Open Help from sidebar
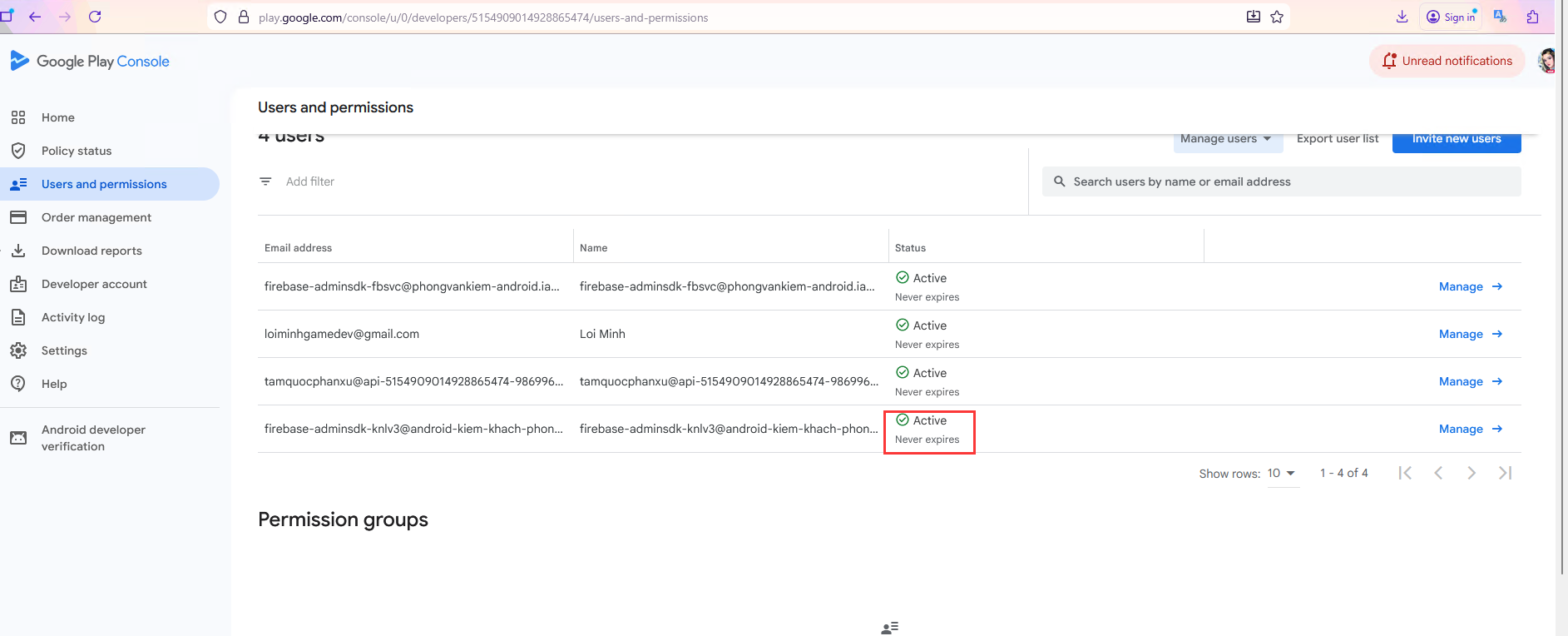1568x636 pixels. (x=54, y=384)
